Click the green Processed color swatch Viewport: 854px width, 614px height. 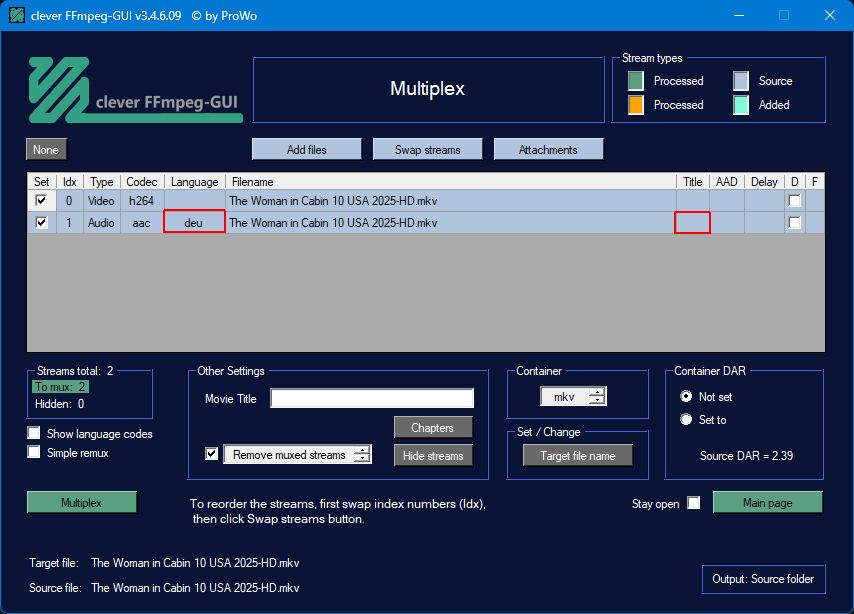click(x=635, y=81)
